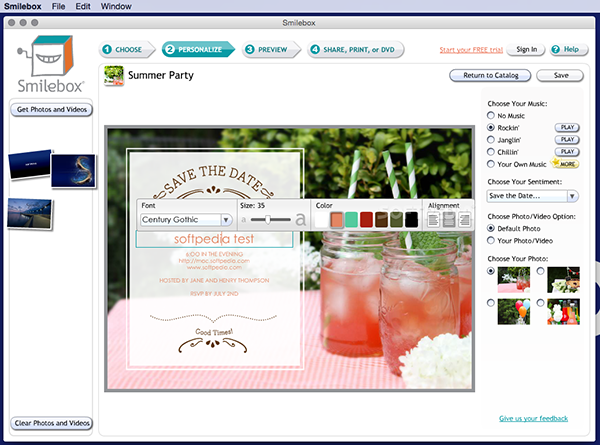Click the 'Good Times!' card text

pyautogui.click(x=214, y=332)
